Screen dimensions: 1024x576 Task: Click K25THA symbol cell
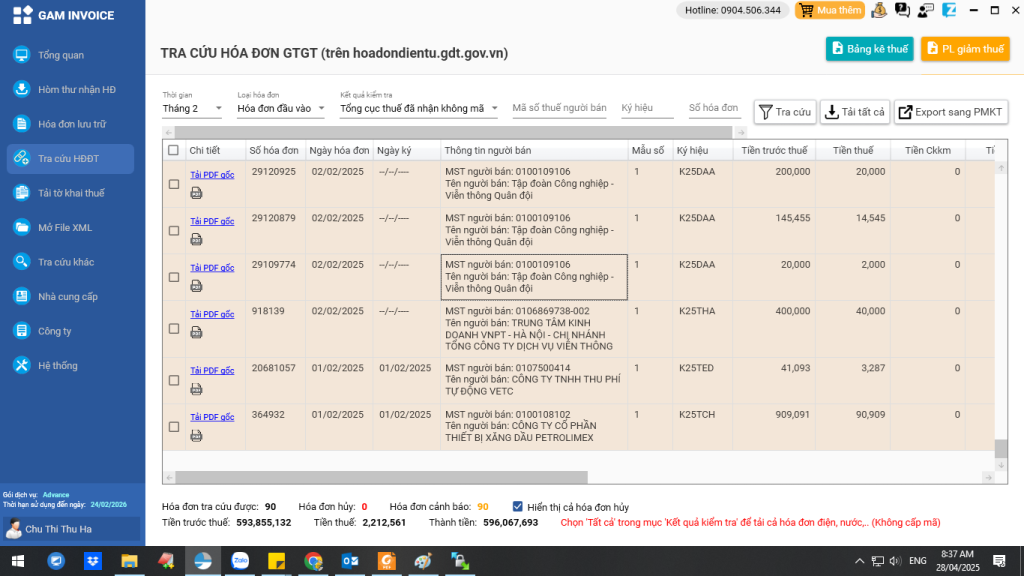point(702,328)
